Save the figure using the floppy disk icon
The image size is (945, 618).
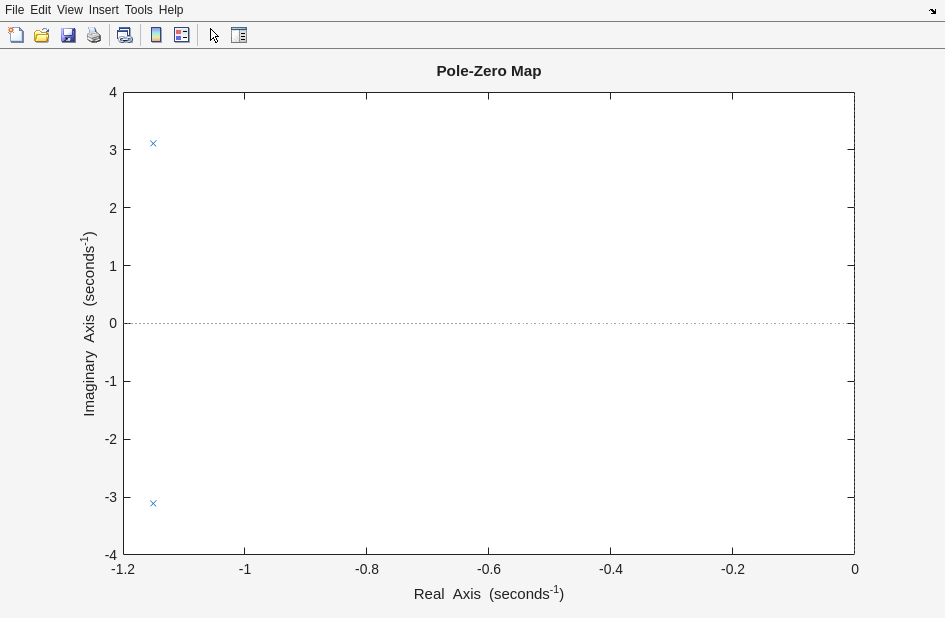coord(68,35)
